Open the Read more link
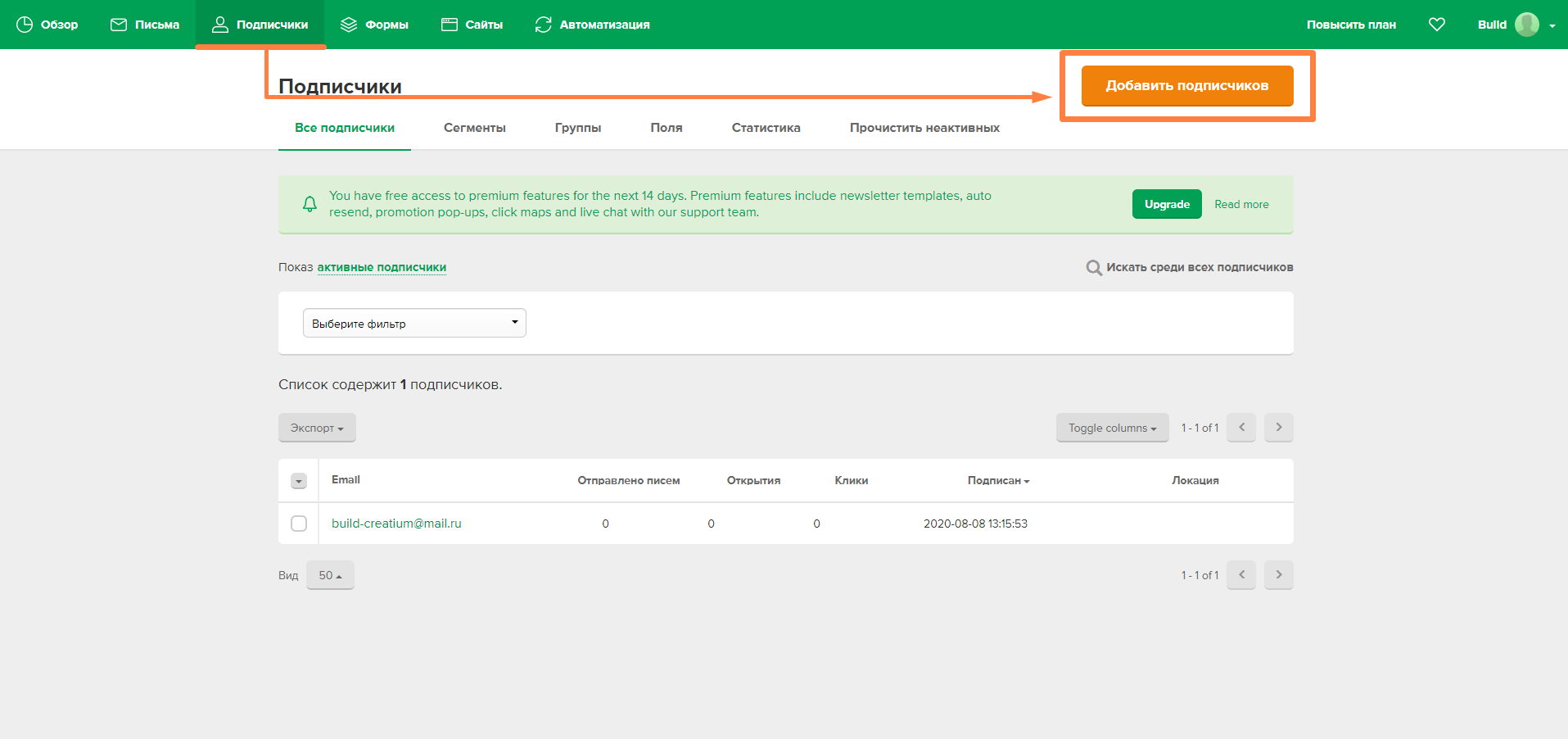The image size is (1568, 739). [1241, 205]
